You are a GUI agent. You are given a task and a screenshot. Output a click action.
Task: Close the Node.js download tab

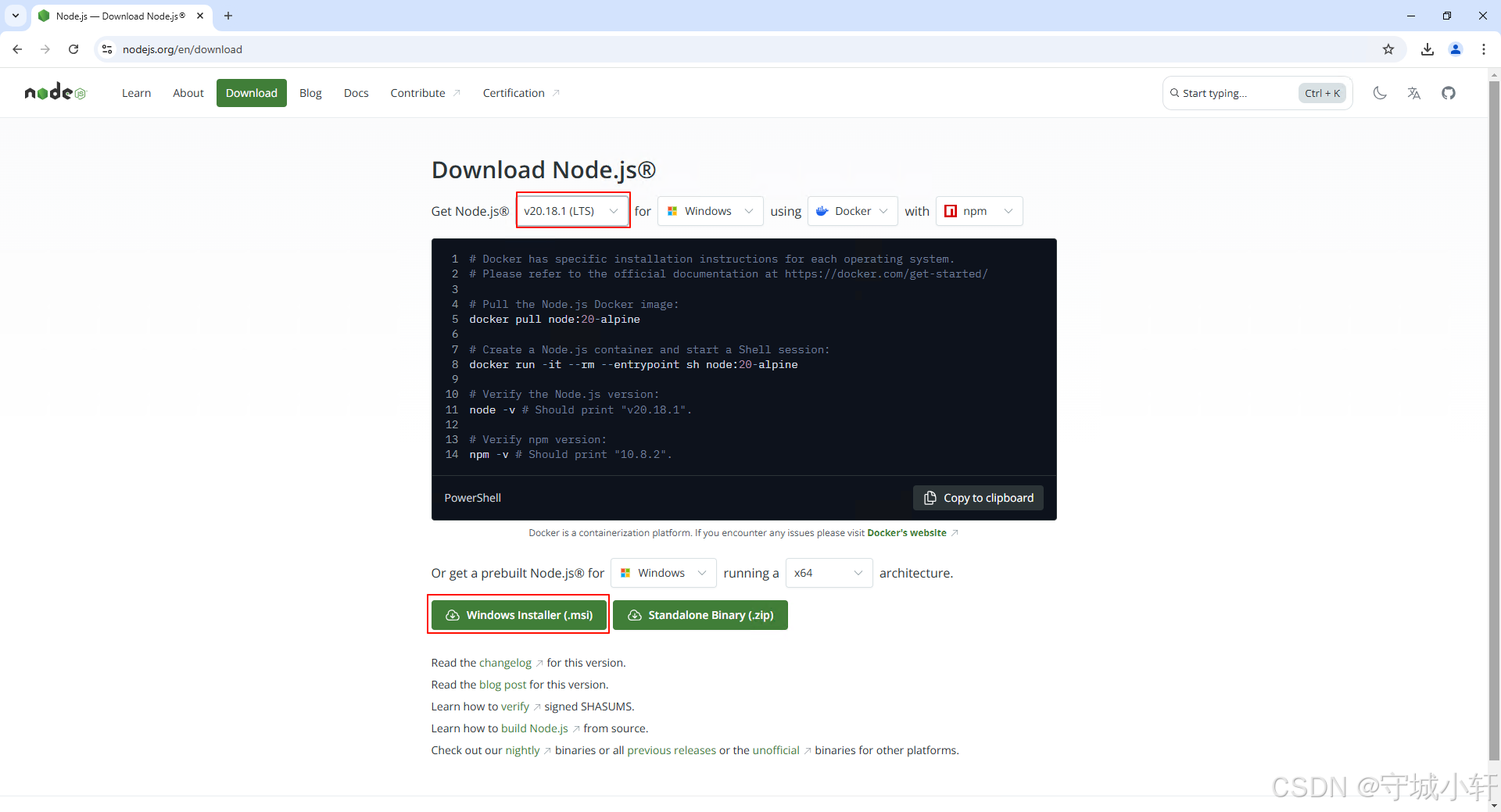pos(200,16)
